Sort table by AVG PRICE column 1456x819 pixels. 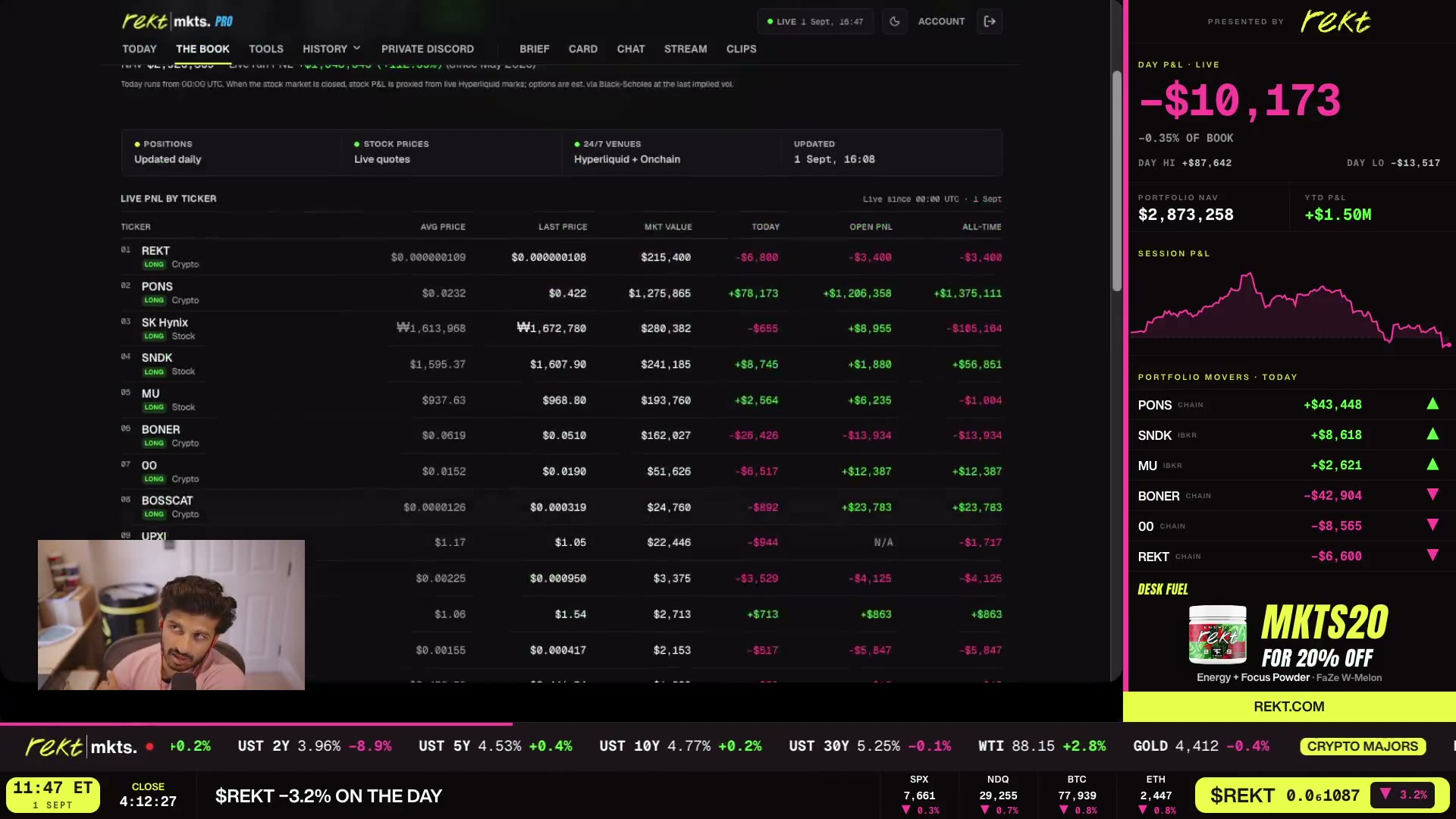[x=443, y=227]
